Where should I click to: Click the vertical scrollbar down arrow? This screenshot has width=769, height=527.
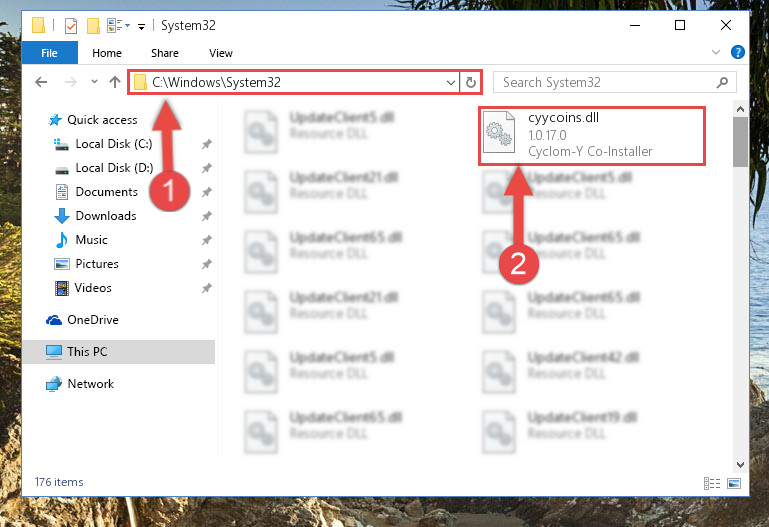[741, 464]
